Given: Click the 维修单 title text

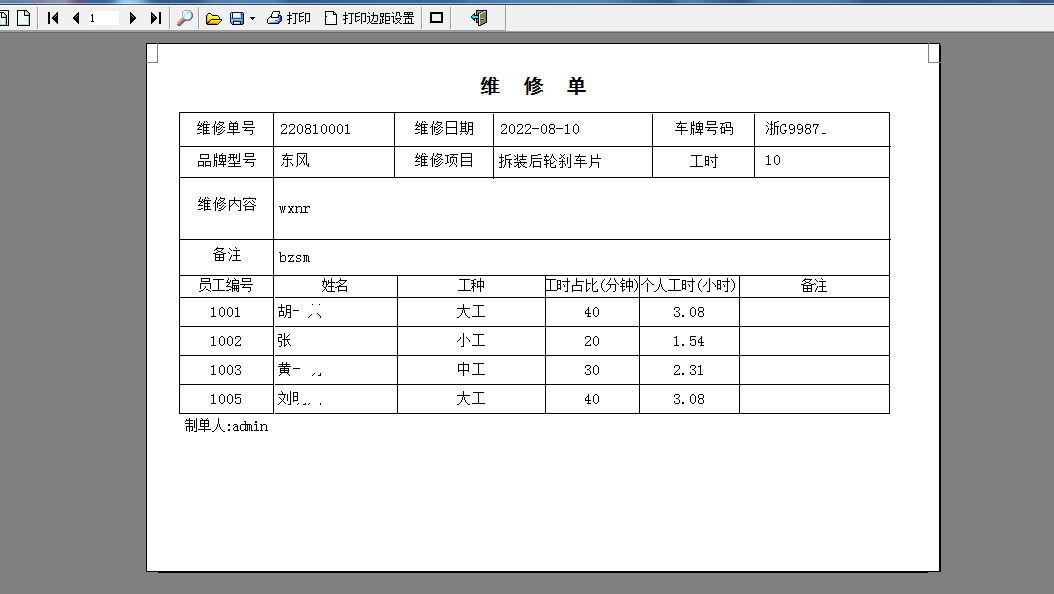Looking at the screenshot, I should (x=533, y=86).
